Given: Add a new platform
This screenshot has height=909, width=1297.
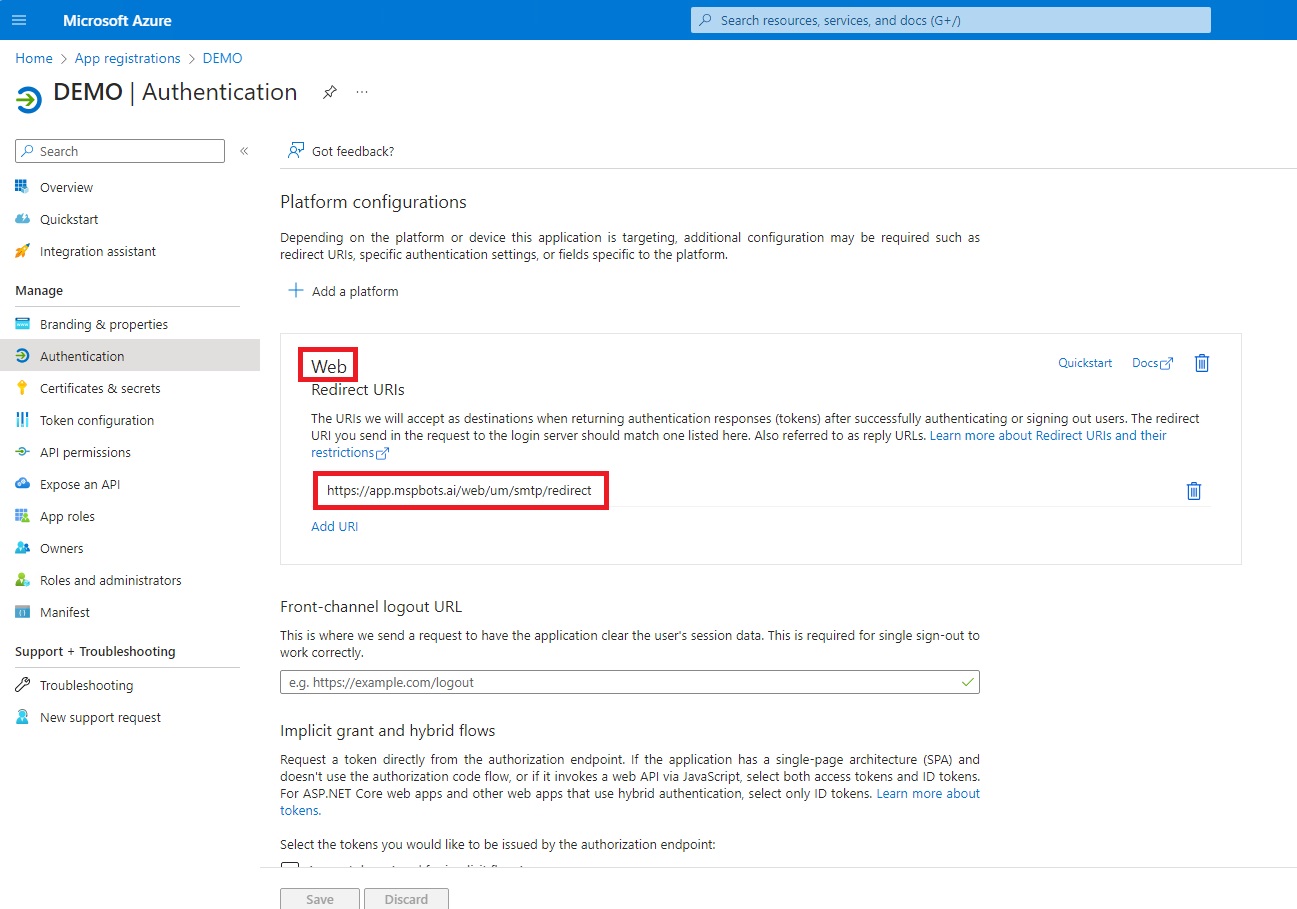Looking at the screenshot, I should coord(343,291).
